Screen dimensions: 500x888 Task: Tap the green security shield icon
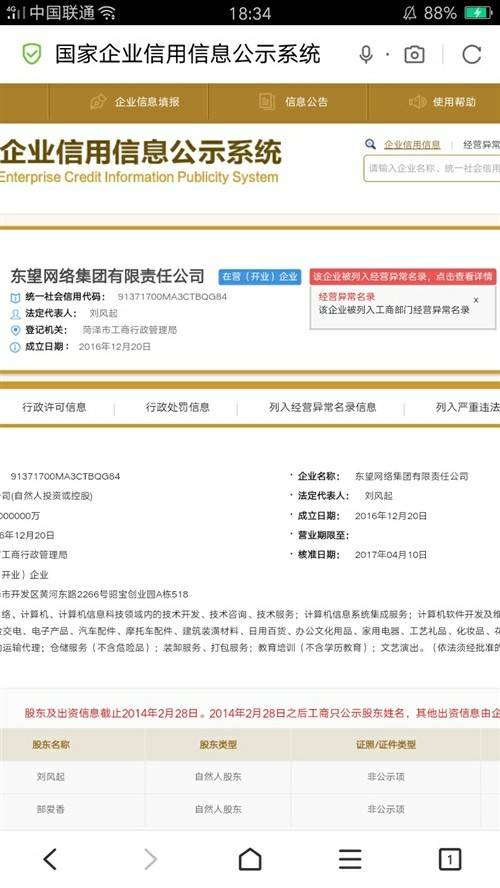pyautogui.click(x=32, y=54)
